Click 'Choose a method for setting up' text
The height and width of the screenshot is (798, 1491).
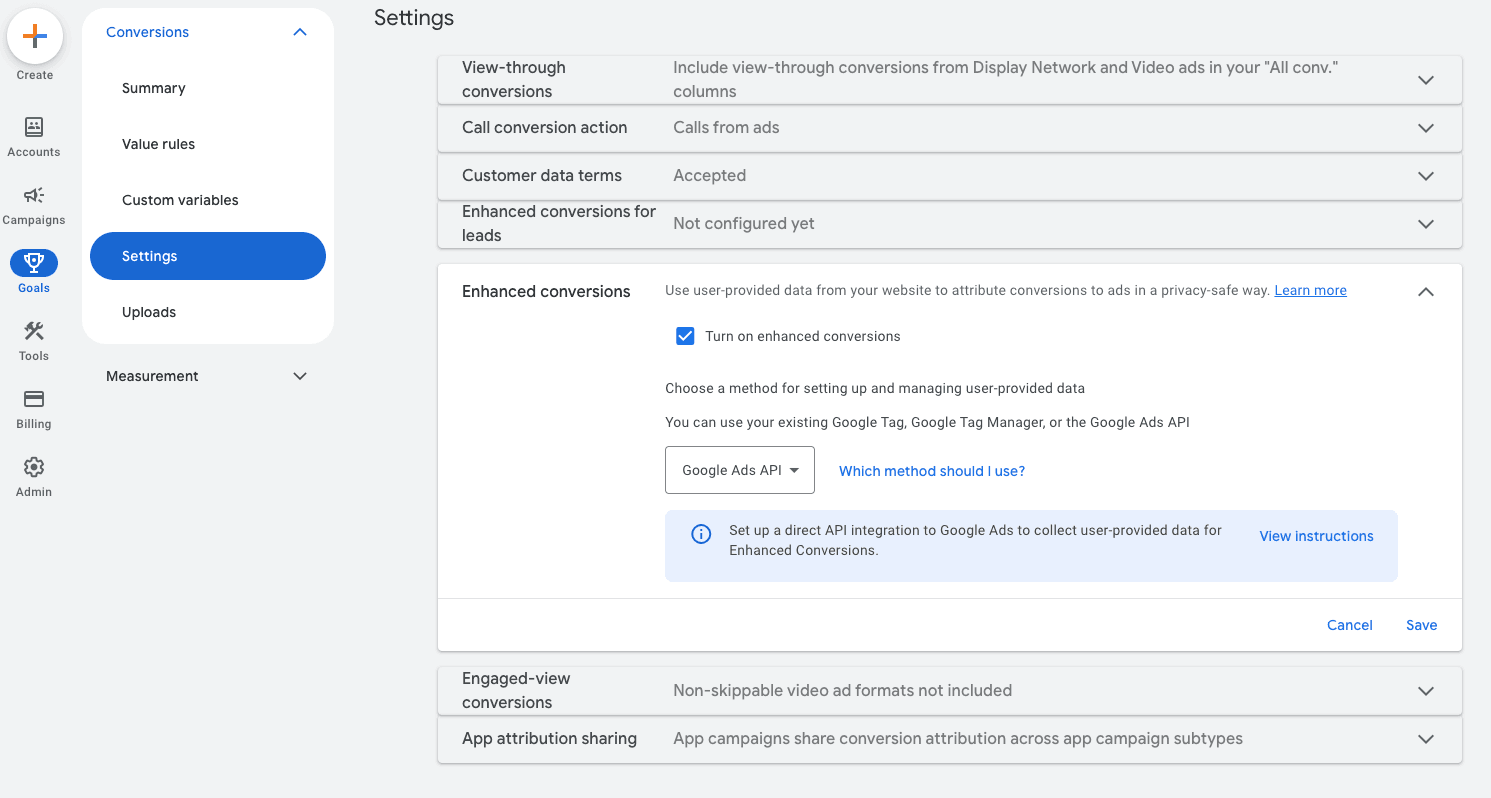[x=875, y=388]
